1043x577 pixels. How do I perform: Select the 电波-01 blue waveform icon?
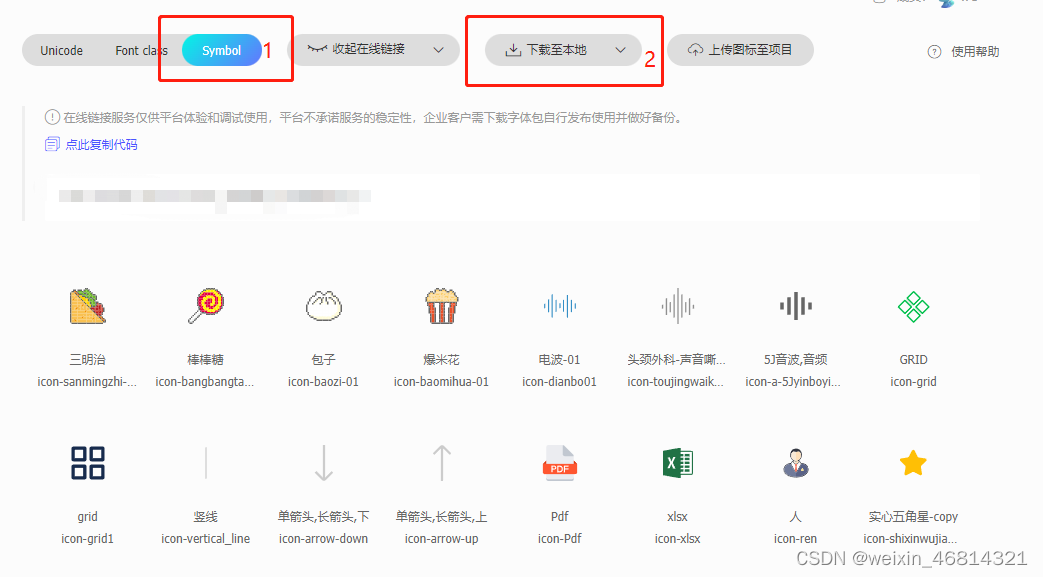(x=559, y=306)
